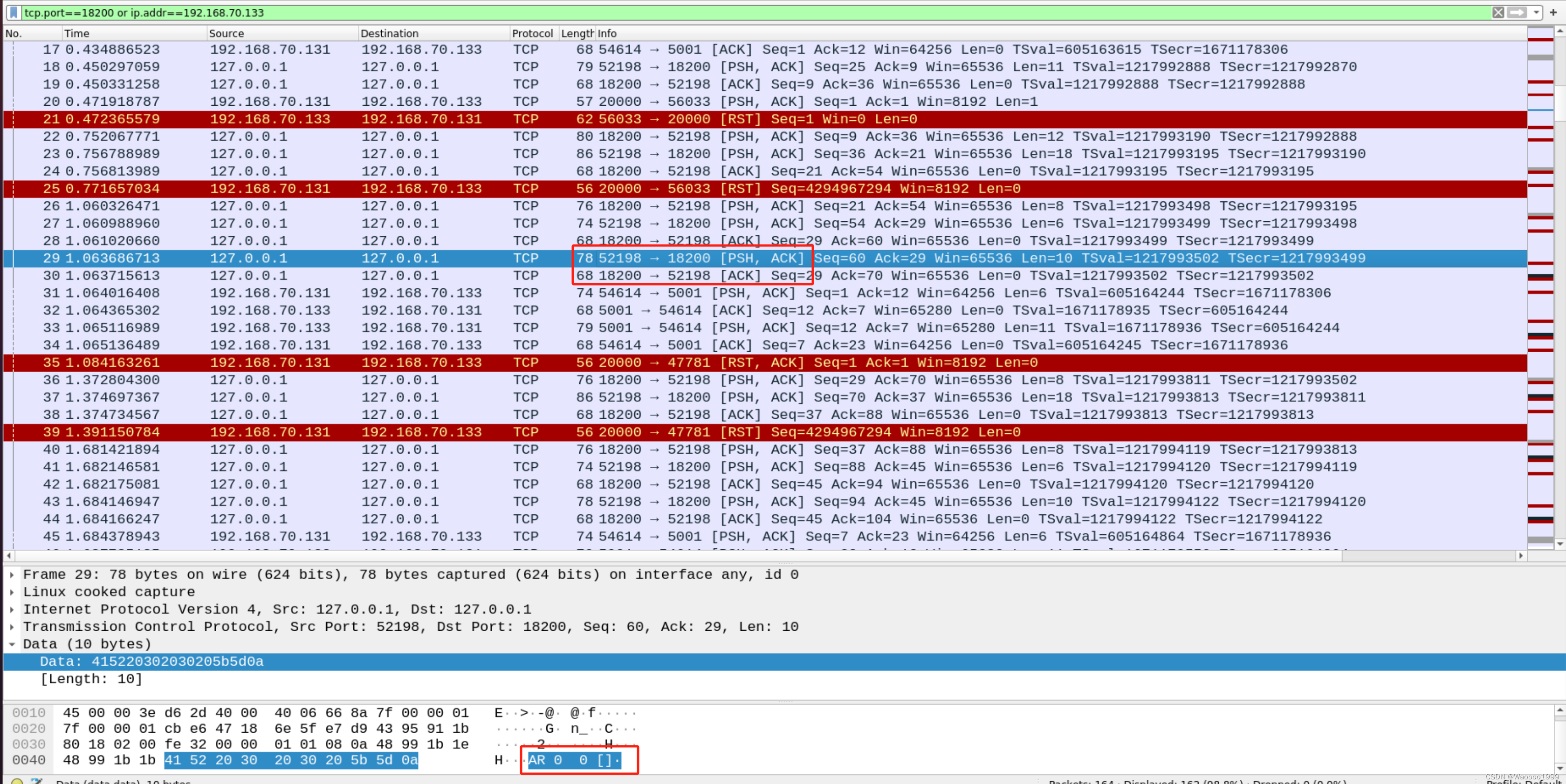Click highlighted packet 29 row
This screenshot has height=784, width=1566.
click(765, 258)
